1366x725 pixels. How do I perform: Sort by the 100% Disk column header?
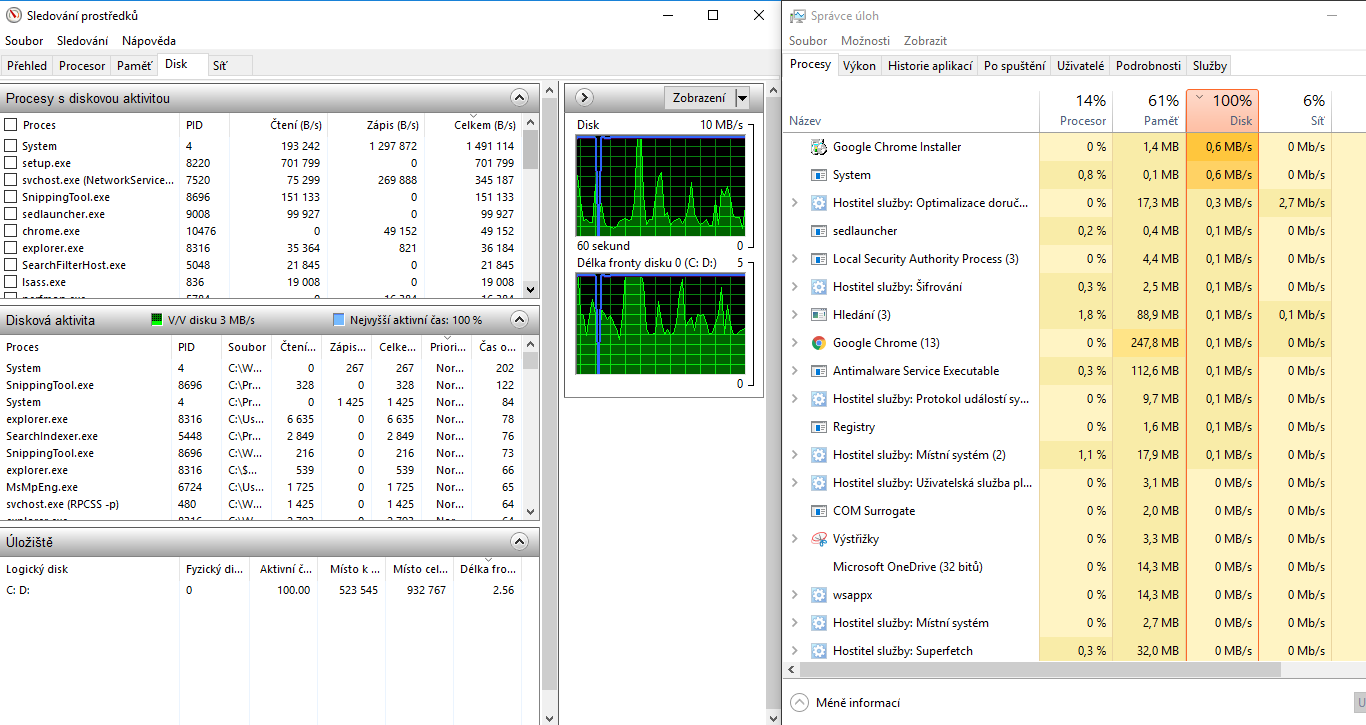coord(1222,110)
